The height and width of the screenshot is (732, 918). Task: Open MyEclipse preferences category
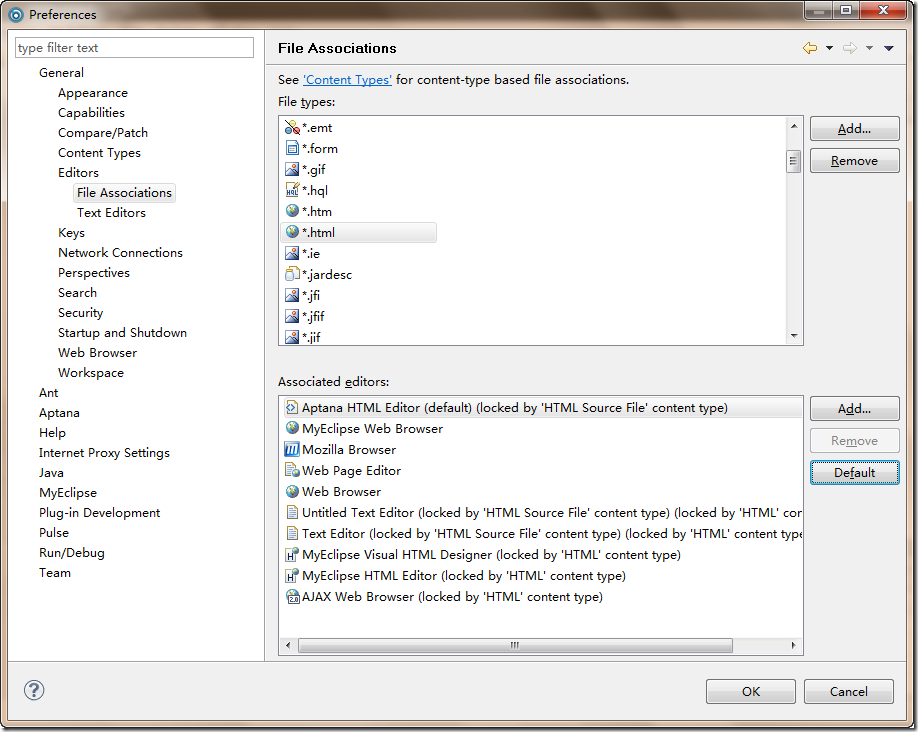[68, 492]
